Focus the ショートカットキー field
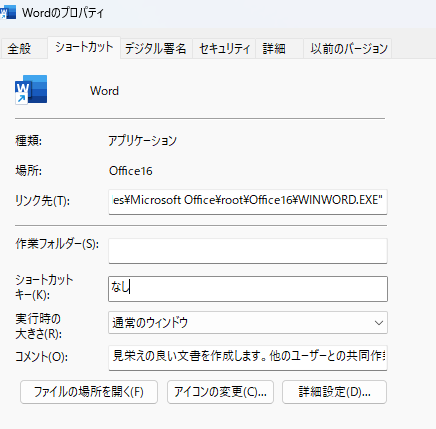Viewport: 436px width, 429px height. (x=248, y=289)
